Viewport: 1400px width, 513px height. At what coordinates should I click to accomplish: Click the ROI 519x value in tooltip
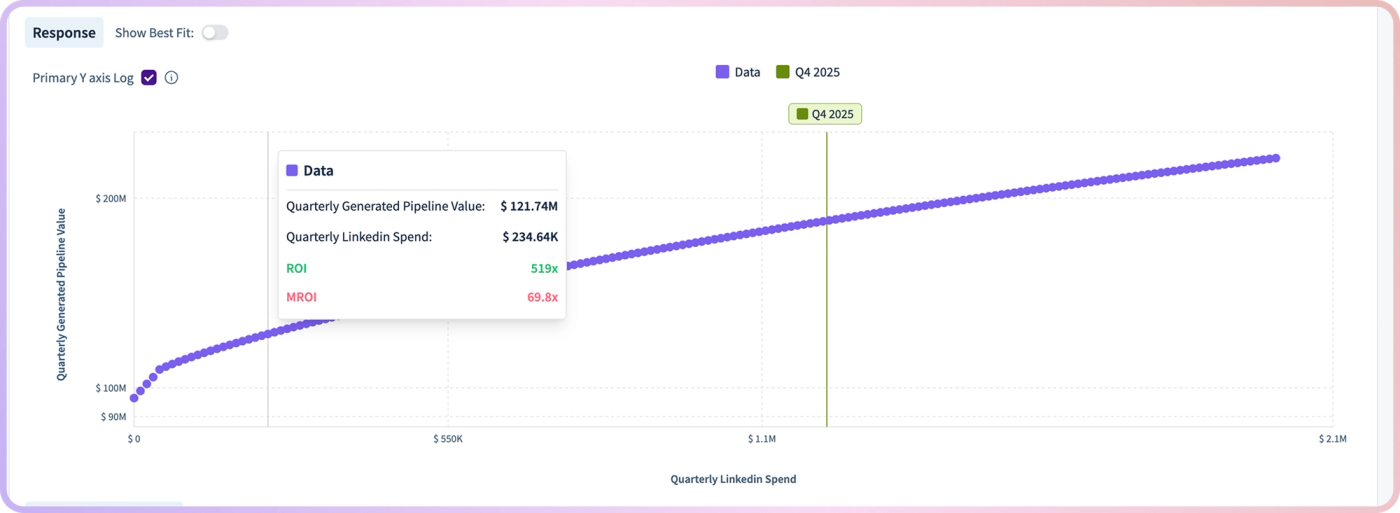[x=544, y=268]
